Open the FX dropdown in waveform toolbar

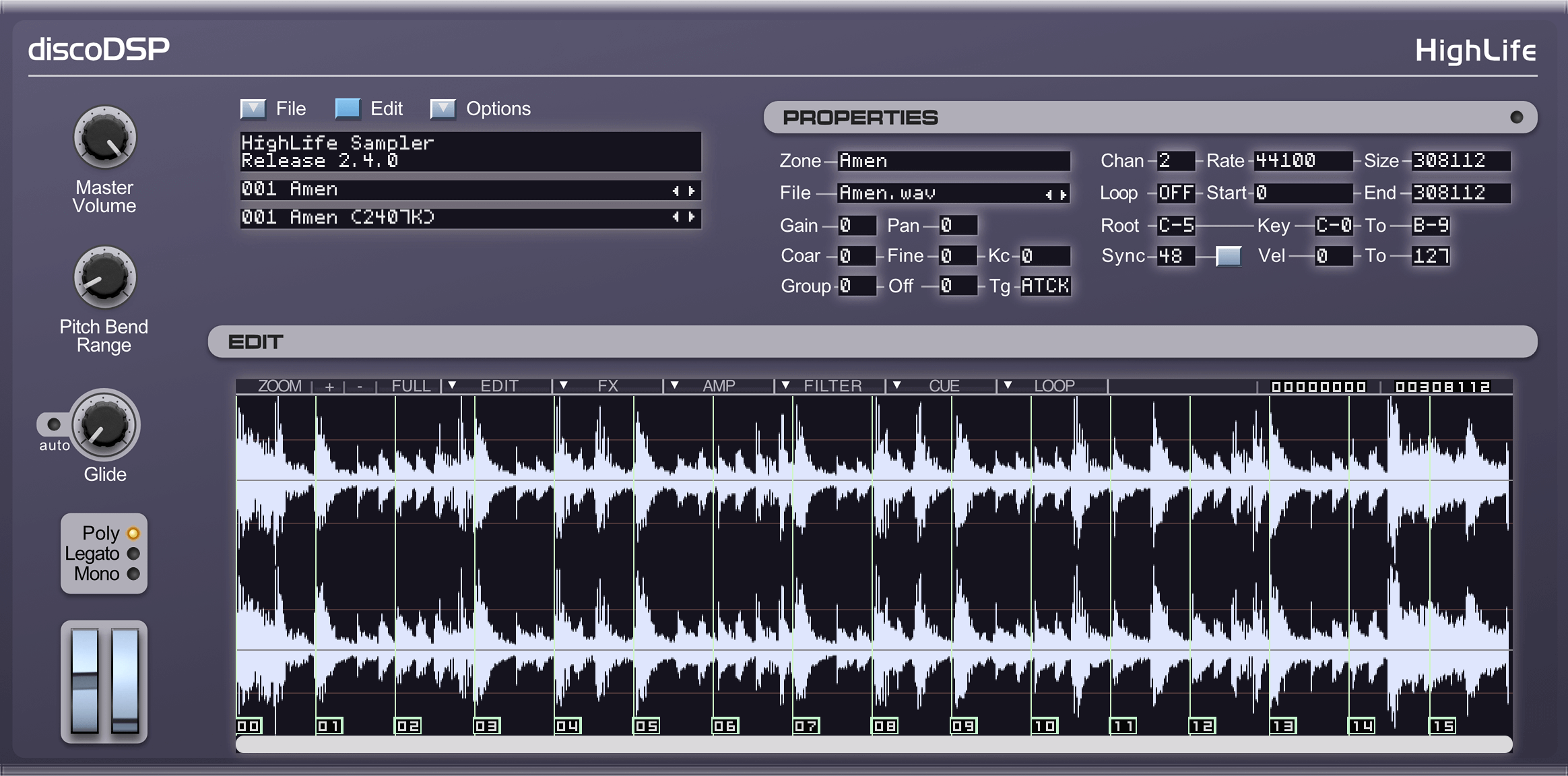pos(608,387)
